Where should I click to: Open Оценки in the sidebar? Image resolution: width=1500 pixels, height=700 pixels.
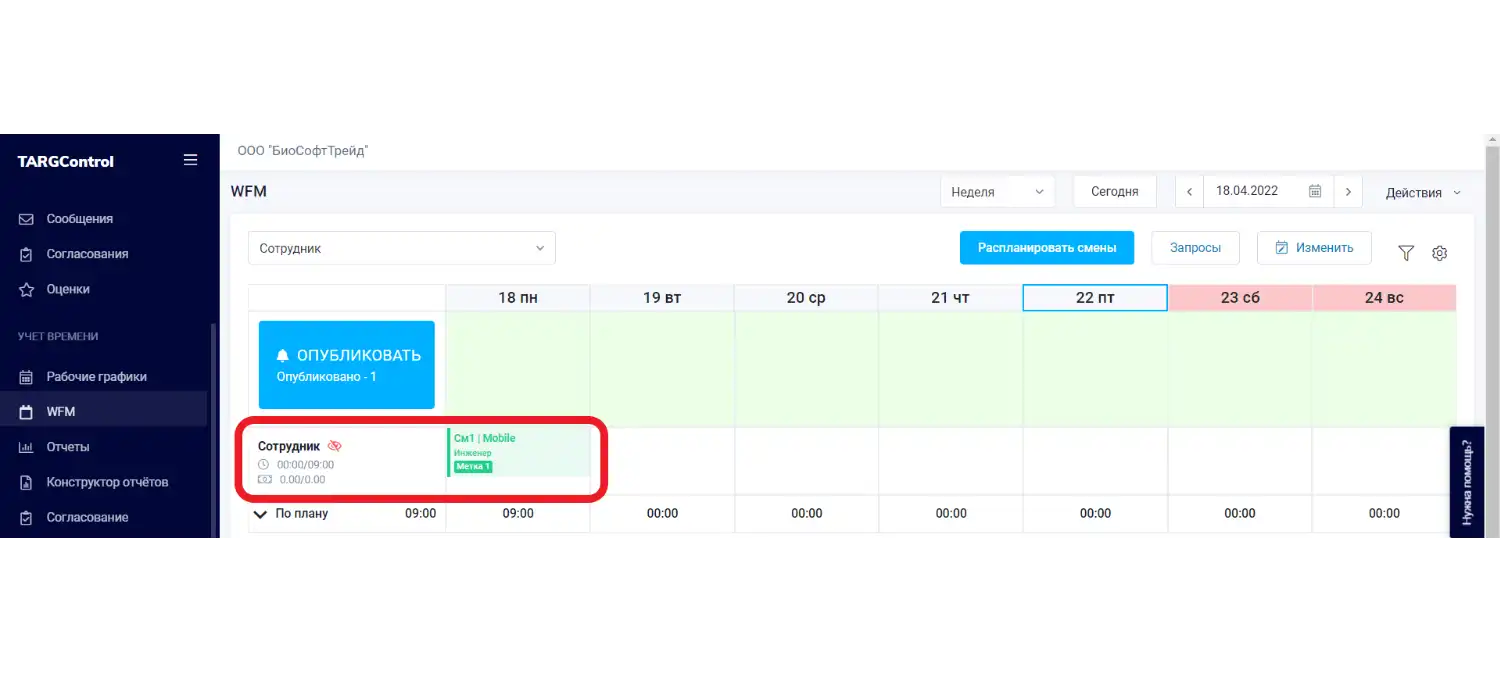click(68, 289)
